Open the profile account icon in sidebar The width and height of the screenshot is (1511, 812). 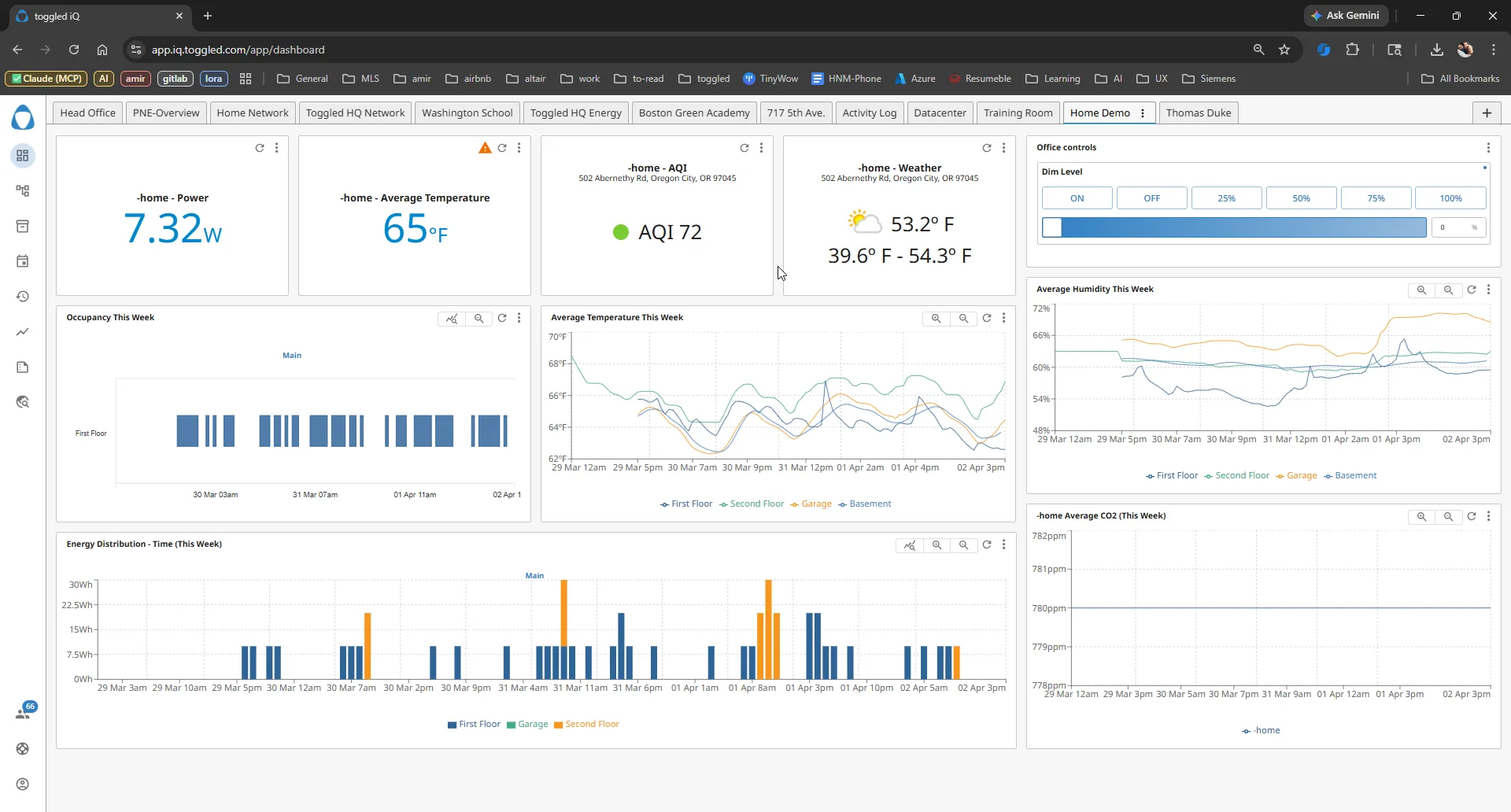(23, 784)
